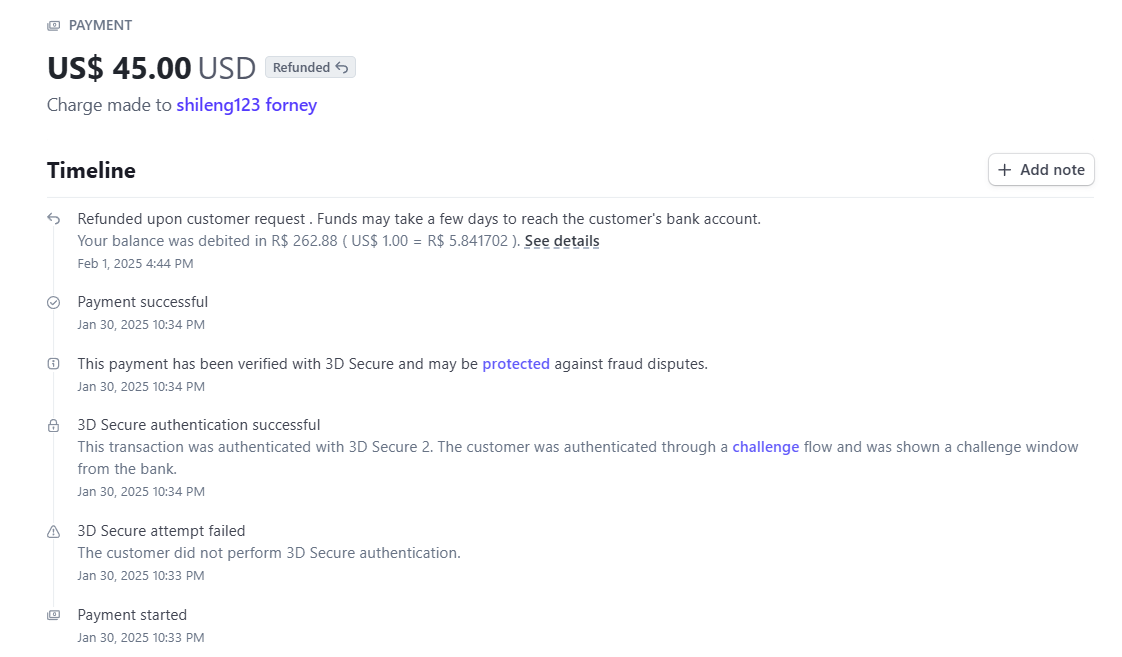
Task: Click the refund arrow icon in Refunded badge
Action: 342,67
